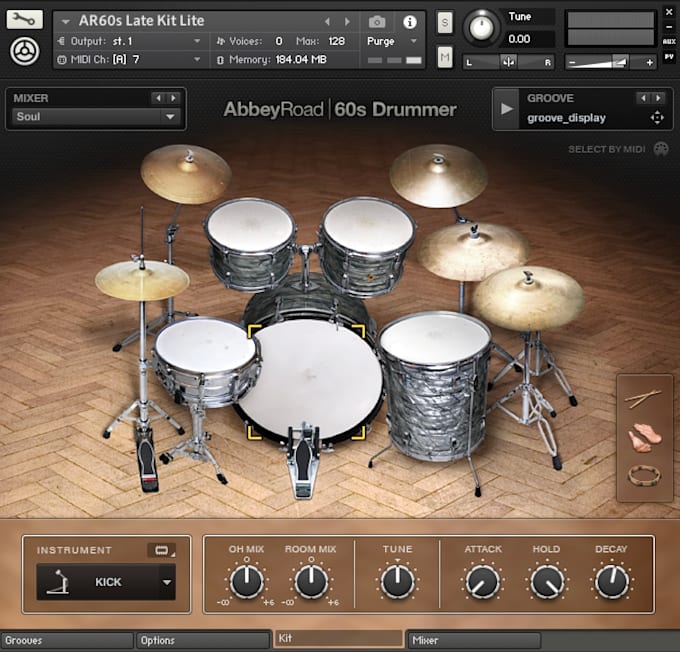This screenshot has height=652, width=680.
Task: Click the groove drag-to-host cross icon
Action: point(657,118)
